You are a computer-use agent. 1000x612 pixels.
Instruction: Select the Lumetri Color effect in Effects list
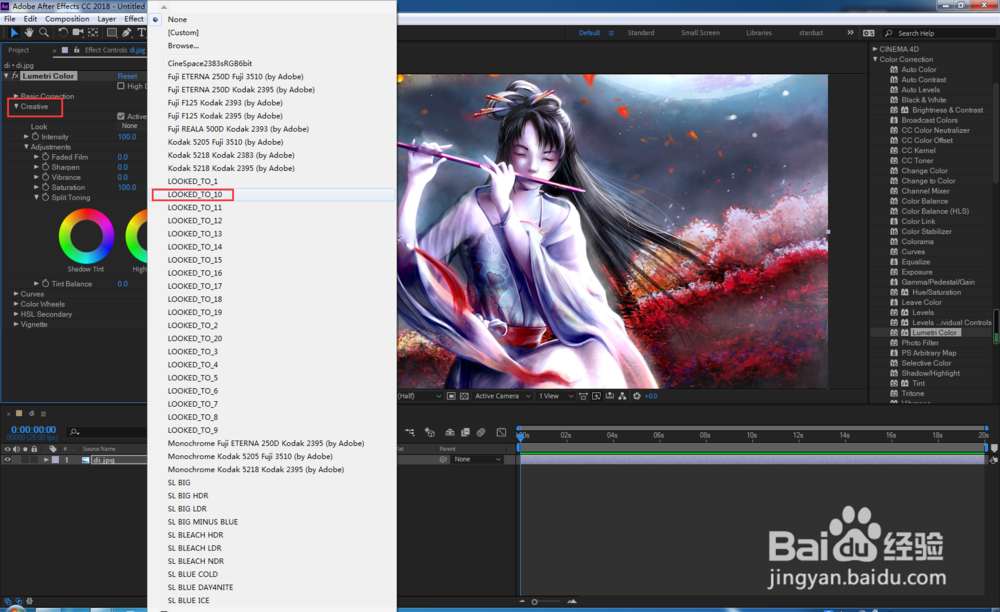pos(934,333)
